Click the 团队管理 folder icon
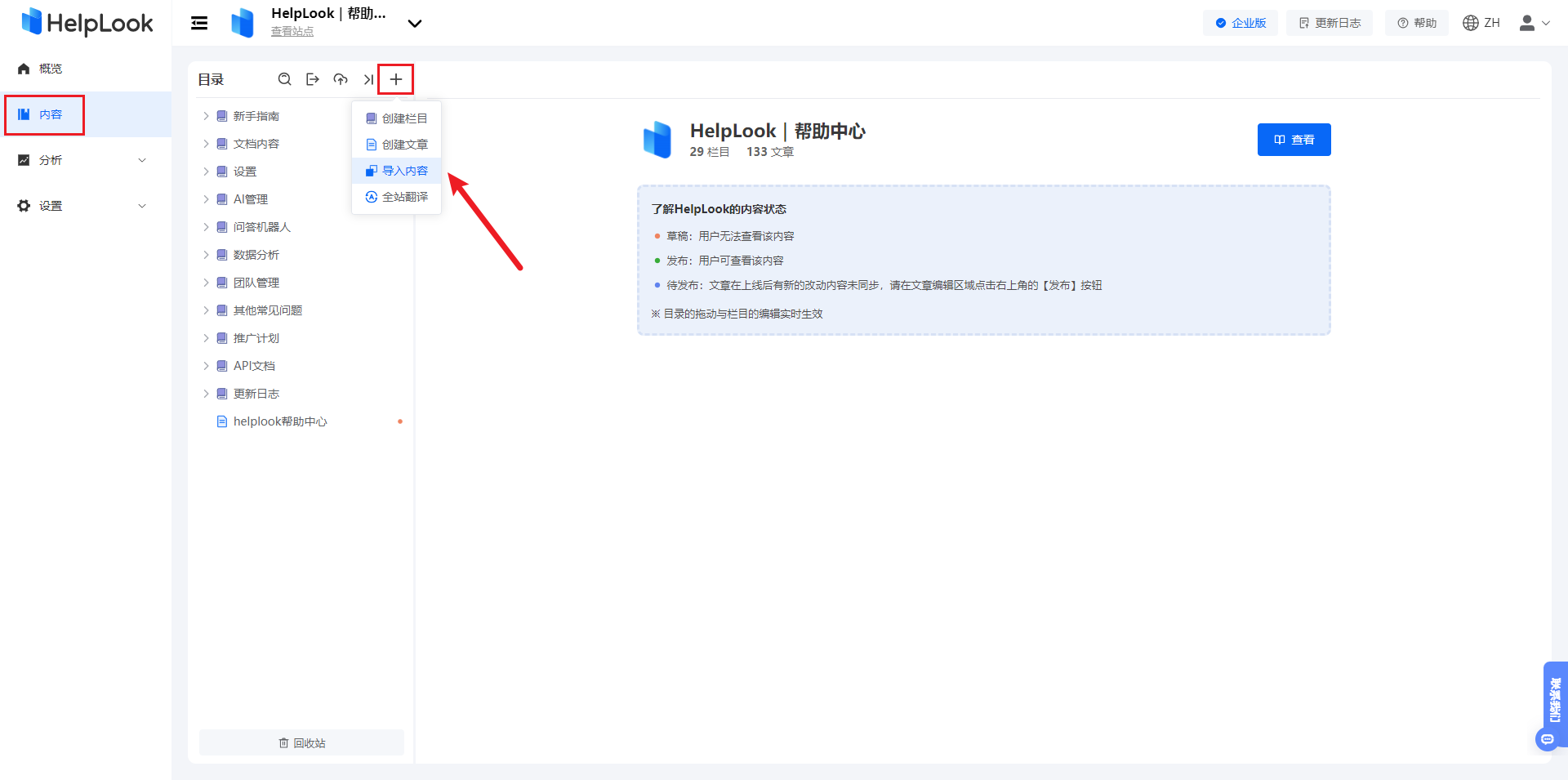The height and width of the screenshot is (780, 1568). (221, 283)
